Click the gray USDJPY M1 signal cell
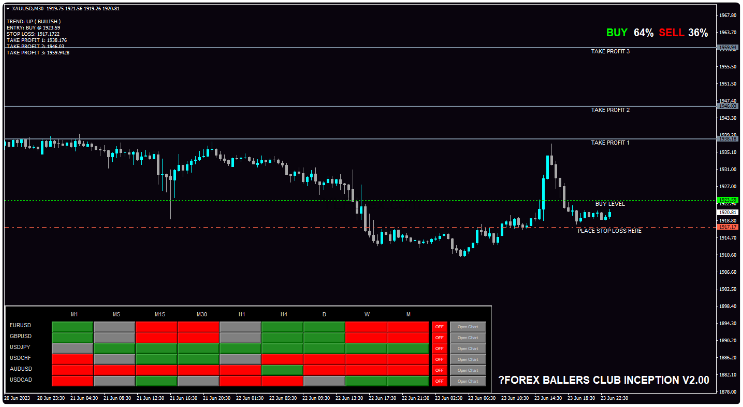Image resolution: width=743 pixels, height=407 pixels. pyautogui.click(x=72, y=348)
